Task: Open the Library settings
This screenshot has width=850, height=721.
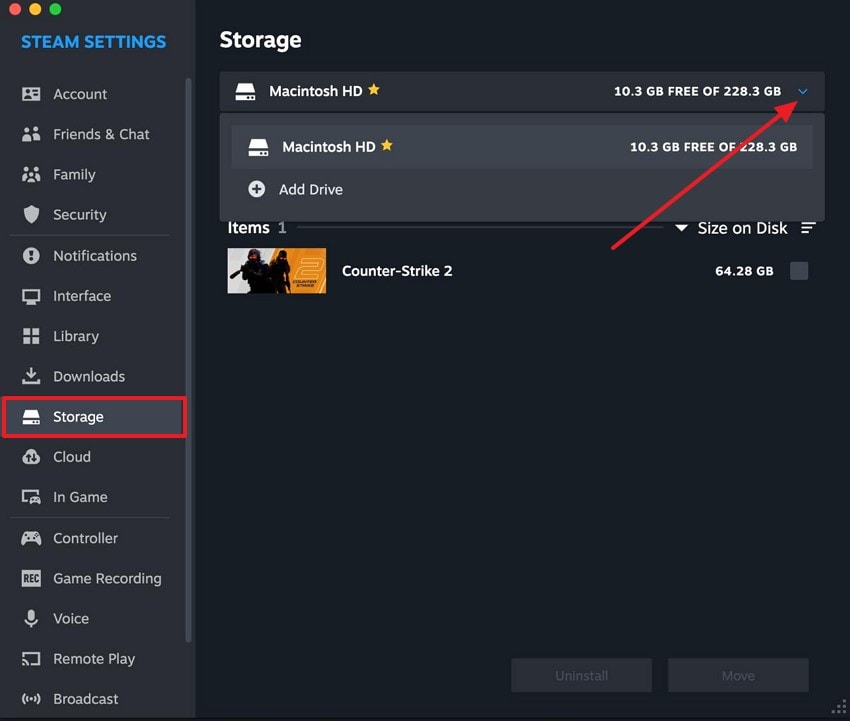Action: coord(94,336)
